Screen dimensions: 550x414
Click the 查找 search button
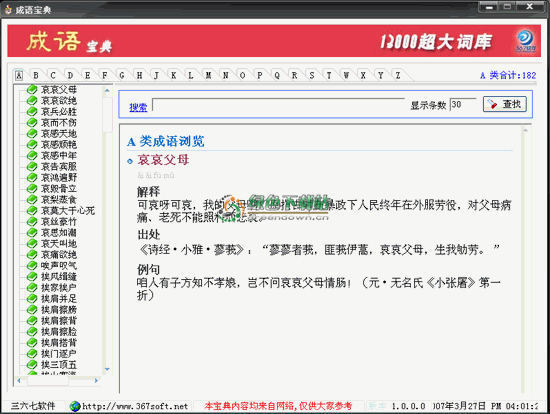click(505, 104)
